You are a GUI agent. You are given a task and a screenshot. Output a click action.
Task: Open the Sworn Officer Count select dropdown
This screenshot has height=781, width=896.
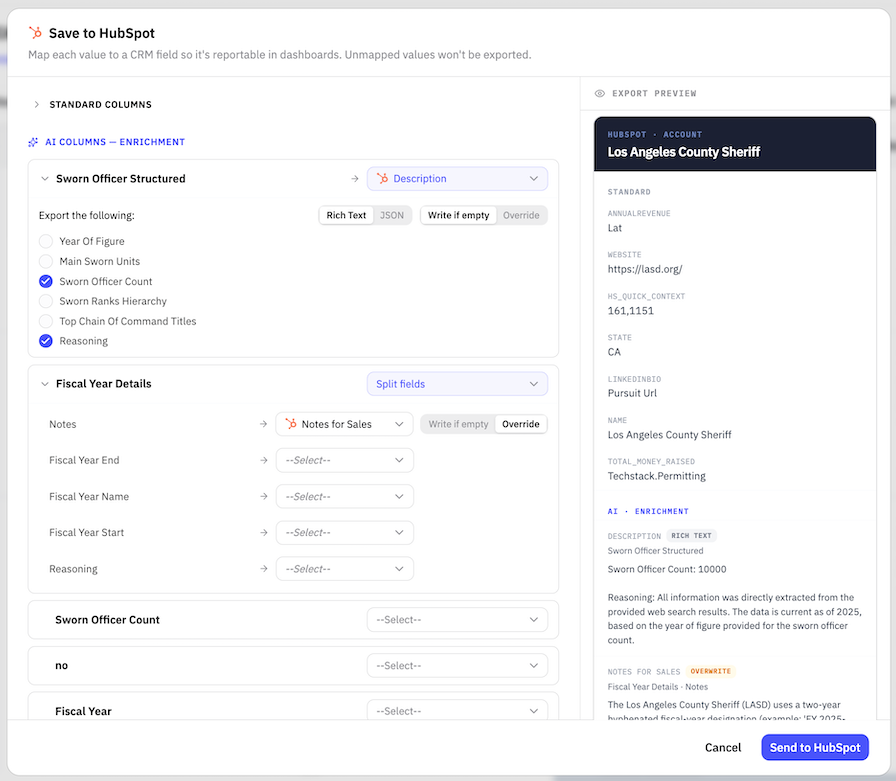pyautogui.click(x=457, y=619)
